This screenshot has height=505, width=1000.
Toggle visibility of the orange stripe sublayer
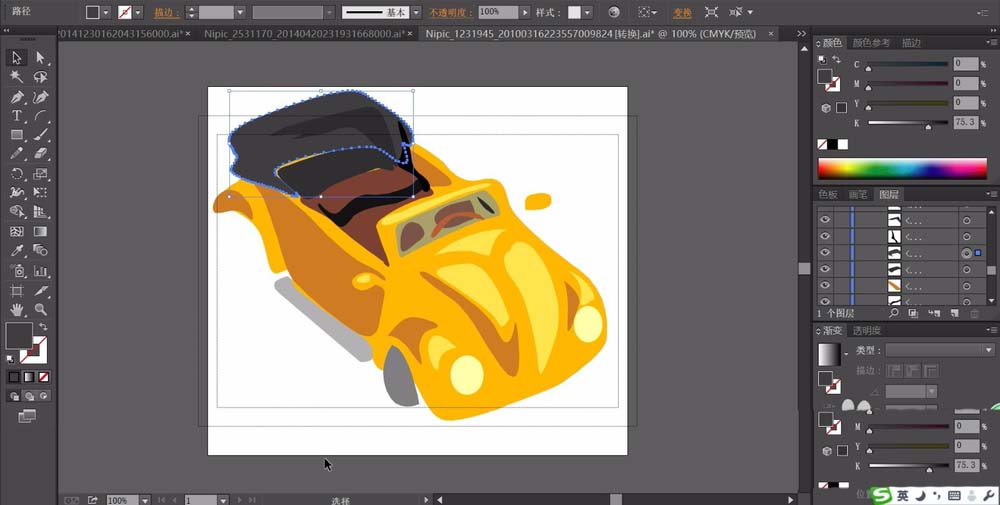click(825, 286)
